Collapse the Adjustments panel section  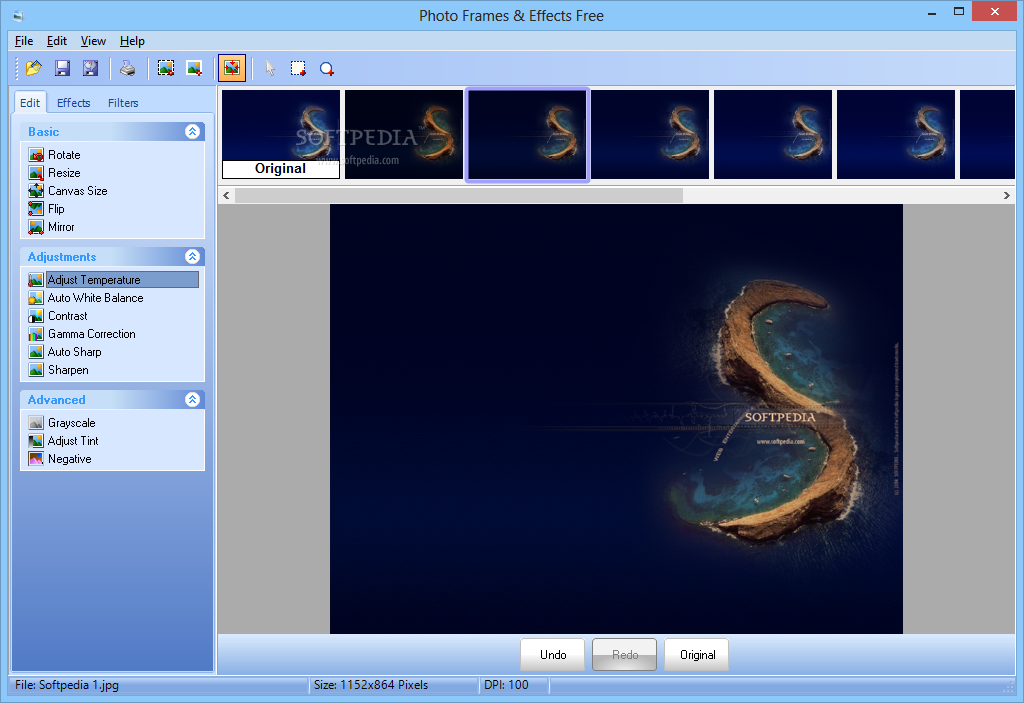(x=192, y=256)
